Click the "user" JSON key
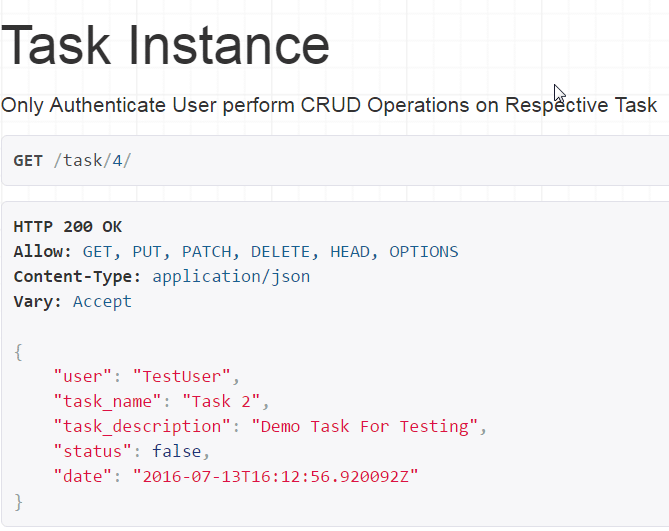Viewport: 669px width, 531px height. click(x=83, y=377)
